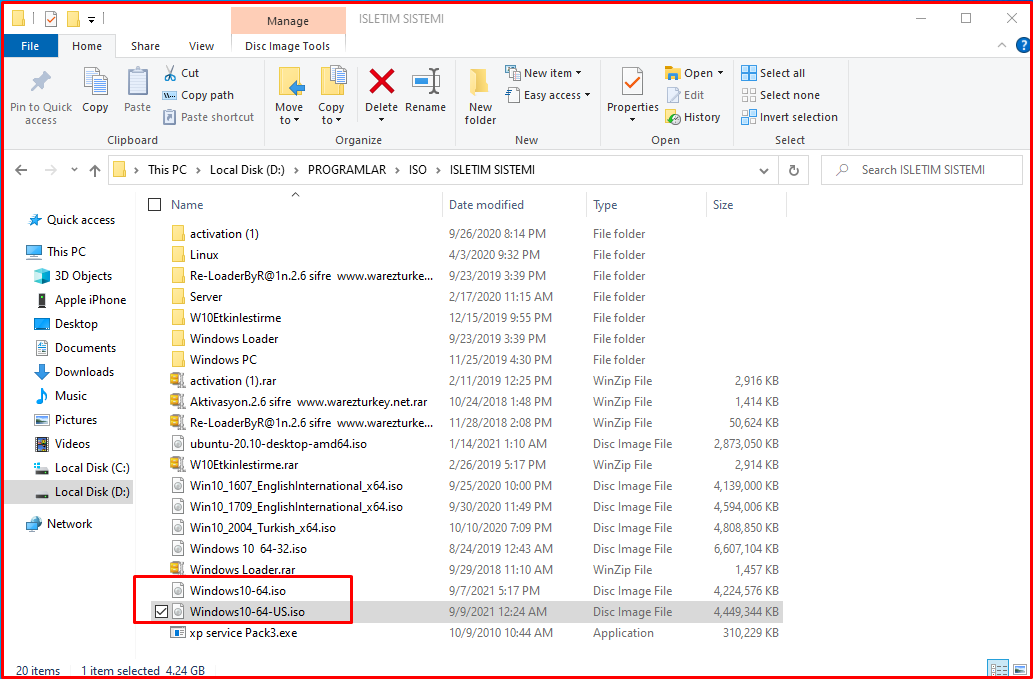1033x679 pixels.
Task: Switch to the Share tab
Action: pos(145,46)
